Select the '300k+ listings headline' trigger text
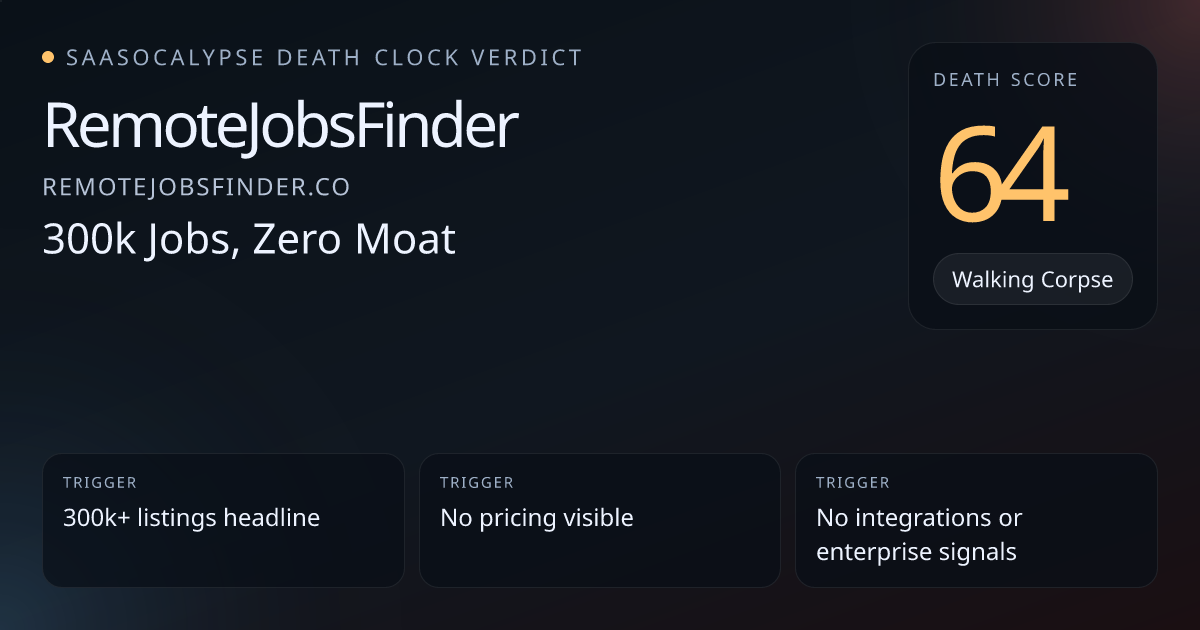Image resolution: width=1200 pixels, height=630 pixels. [191, 518]
